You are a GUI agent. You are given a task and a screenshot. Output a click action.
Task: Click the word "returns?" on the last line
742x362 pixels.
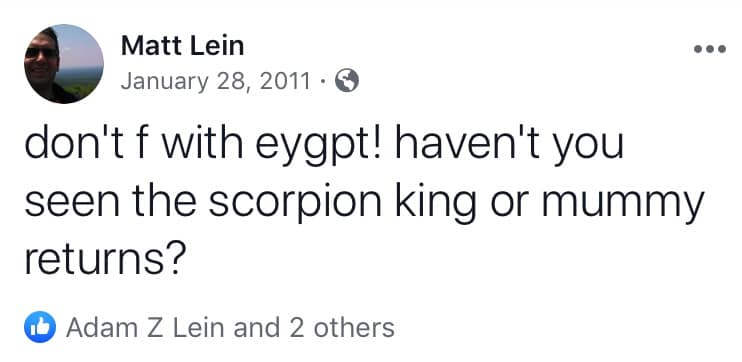tap(103, 259)
